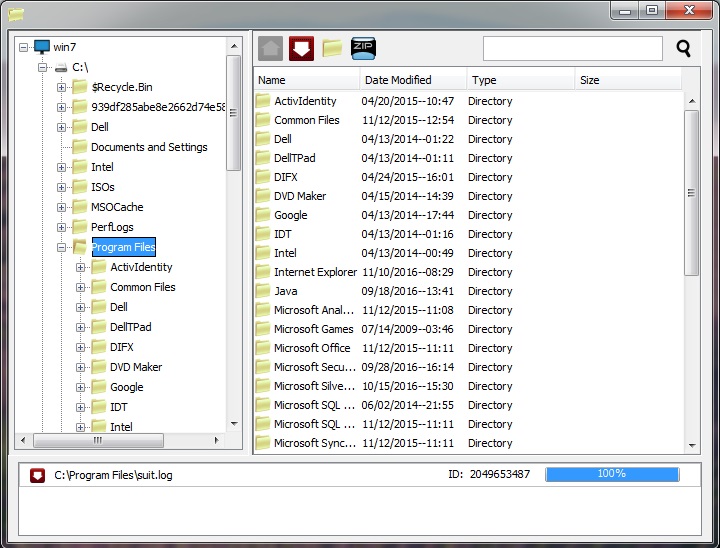720x548 pixels.
Task: Click the win7 computer icon in tree
Action: point(42,47)
